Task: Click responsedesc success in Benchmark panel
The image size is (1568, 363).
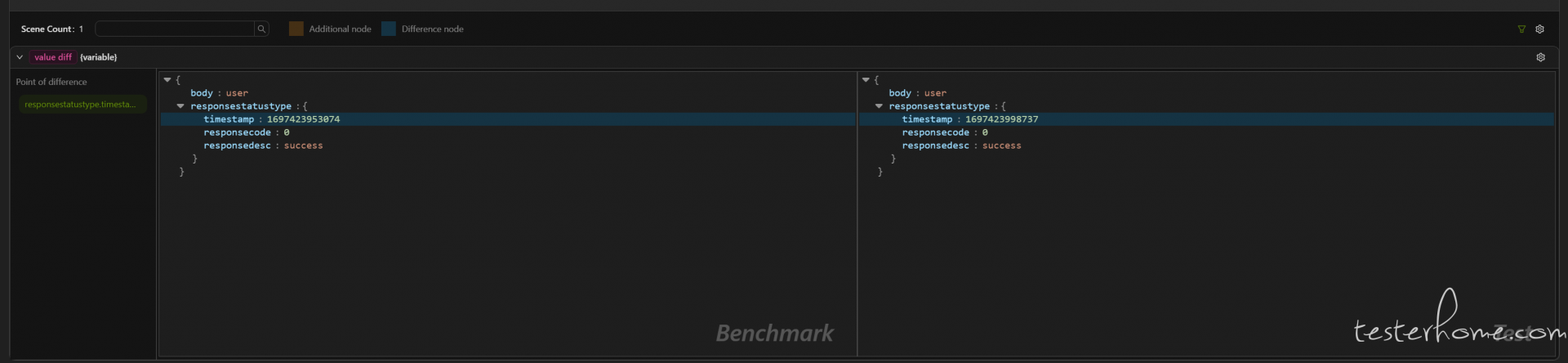Action: click(x=263, y=146)
